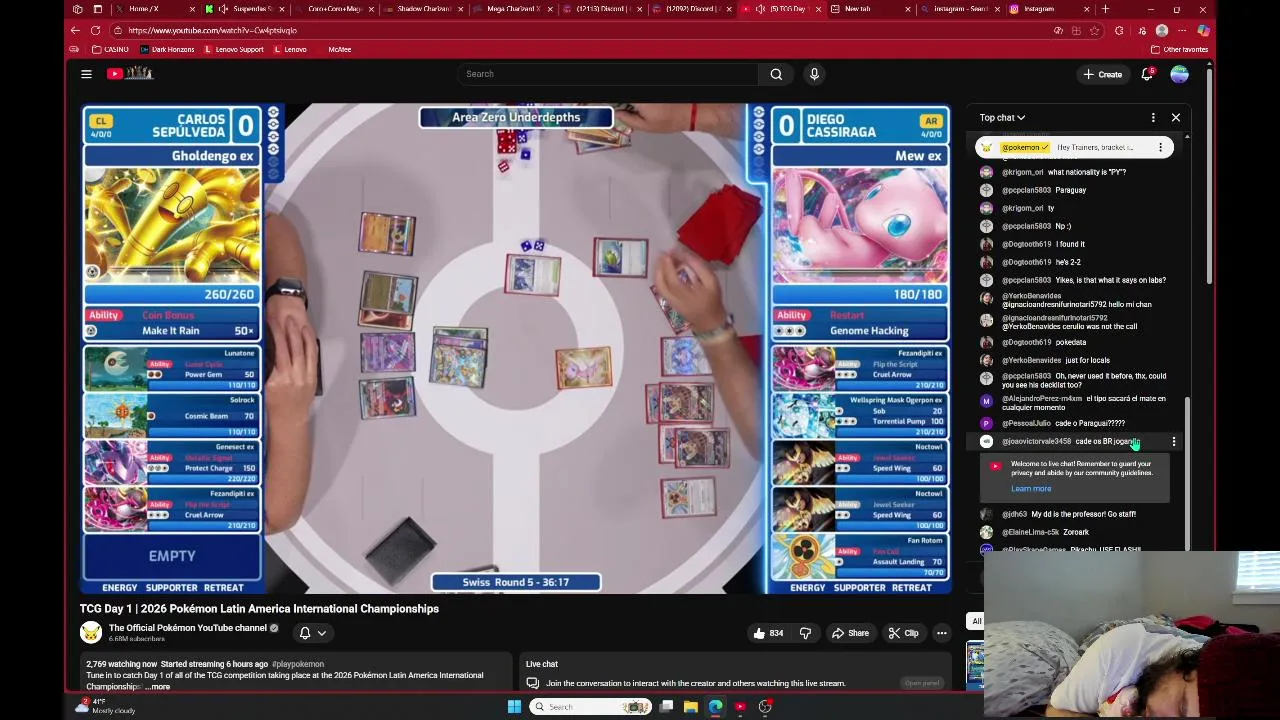Open options for the joaovictorvale3458 chat message
This screenshot has width=1280, height=720.
[x=1174, y=441]
